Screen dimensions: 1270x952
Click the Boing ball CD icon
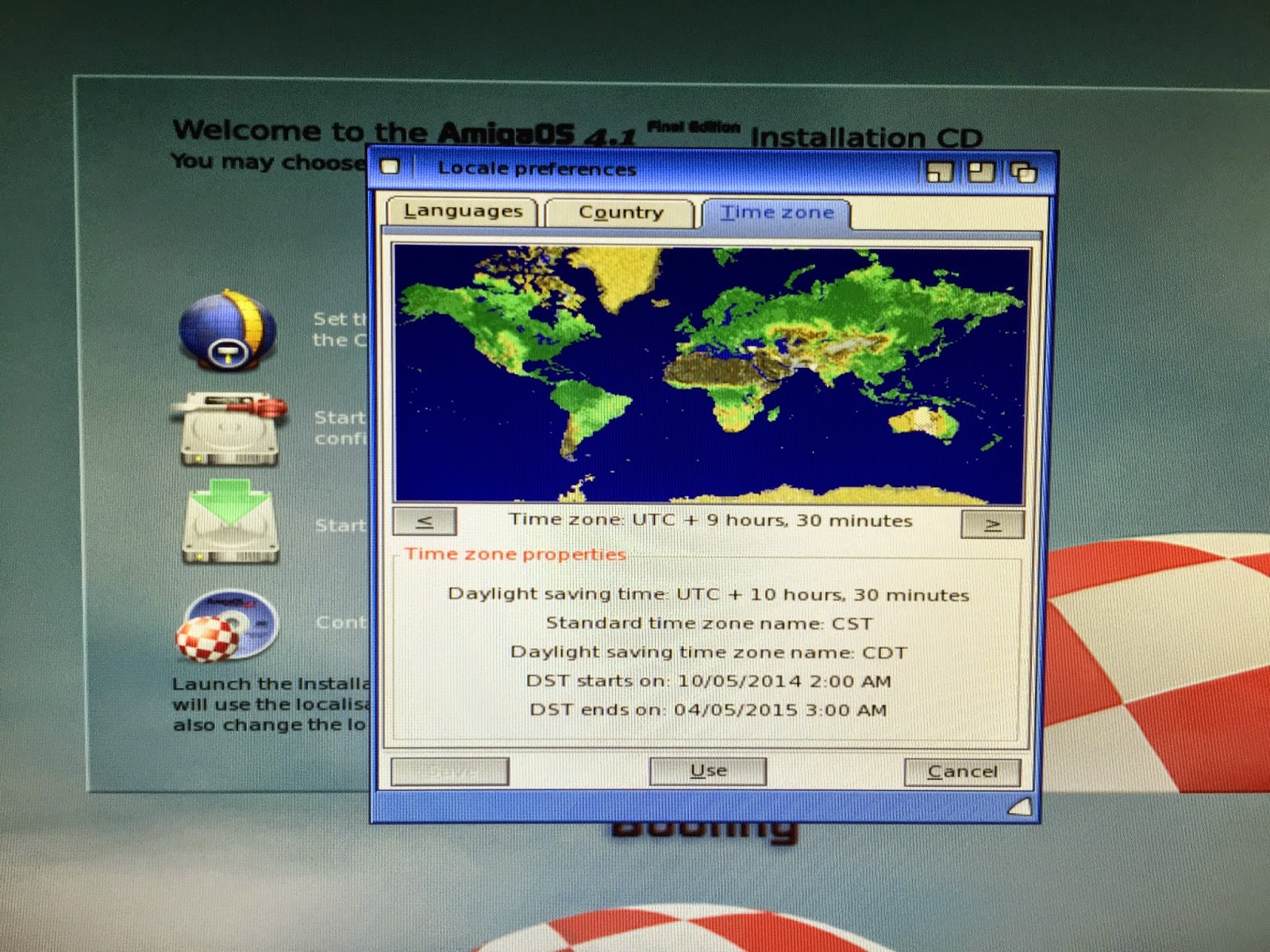pyautogui.click(x=229, y=626)
